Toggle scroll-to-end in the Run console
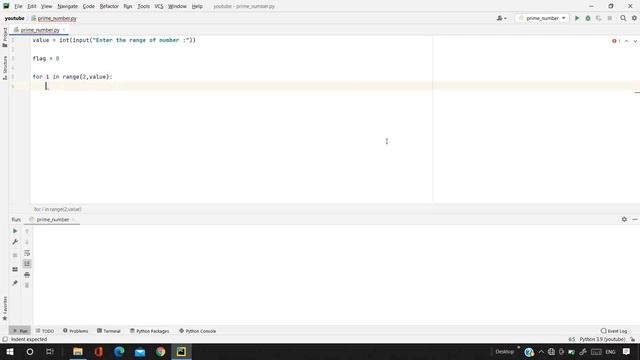This screenshot has width=640, height=360. click(27, 264)
